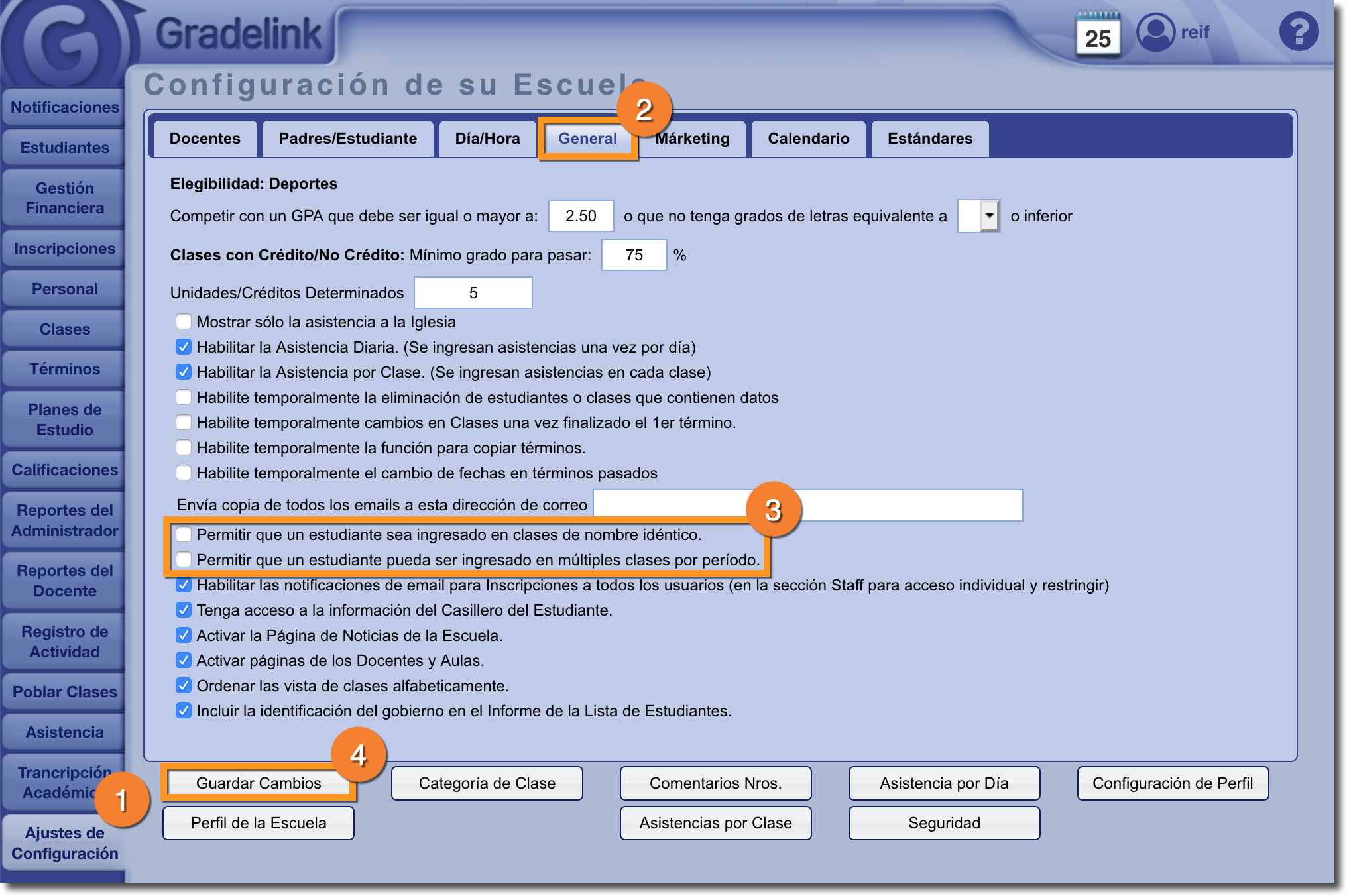This screenshot has width=1347, height=896.
Task: Allow student in multiple classes per period
Action: click(184, 560)
